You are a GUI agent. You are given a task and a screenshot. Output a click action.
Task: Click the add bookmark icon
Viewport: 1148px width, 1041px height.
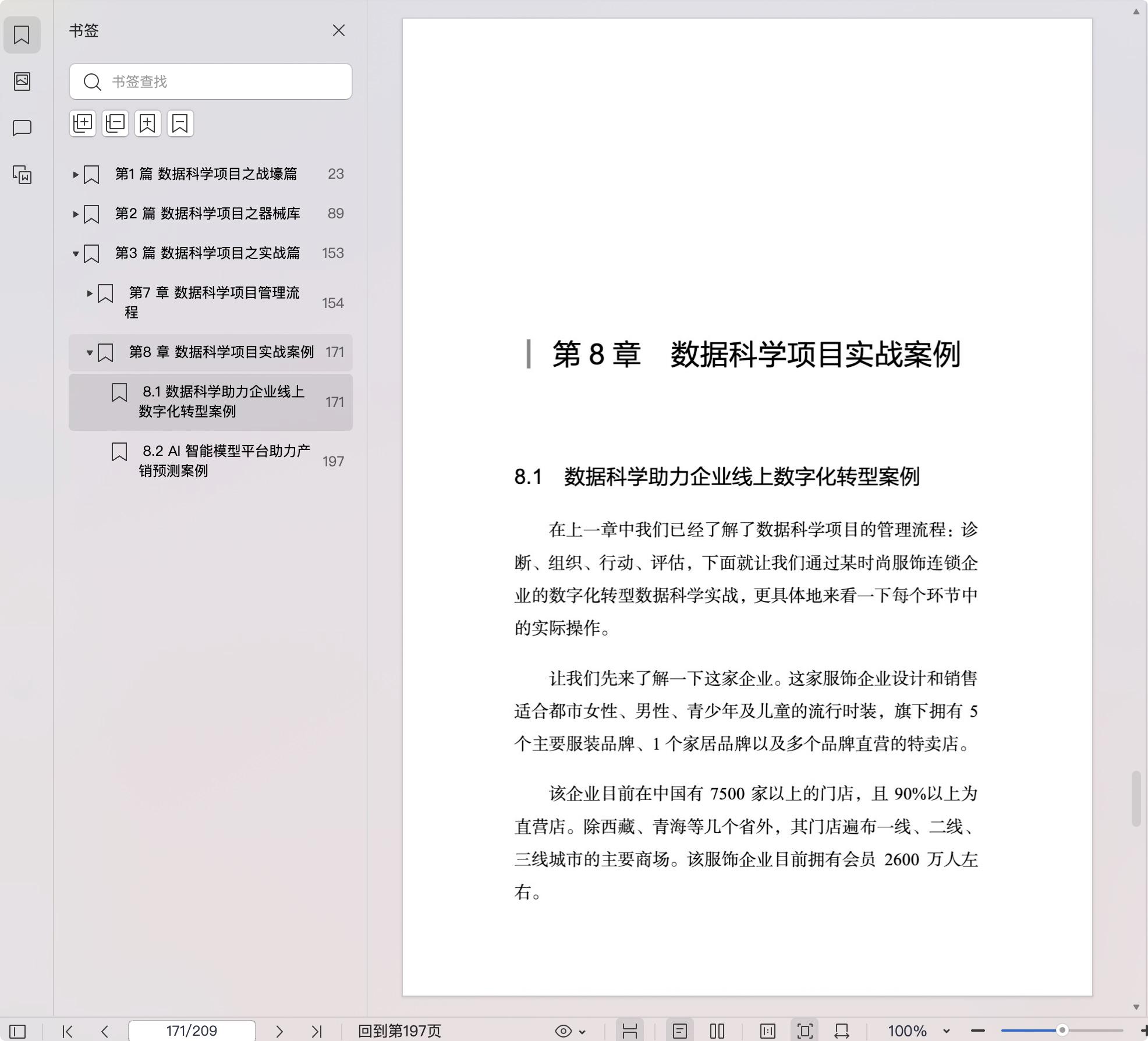click(x=148, y=123)
